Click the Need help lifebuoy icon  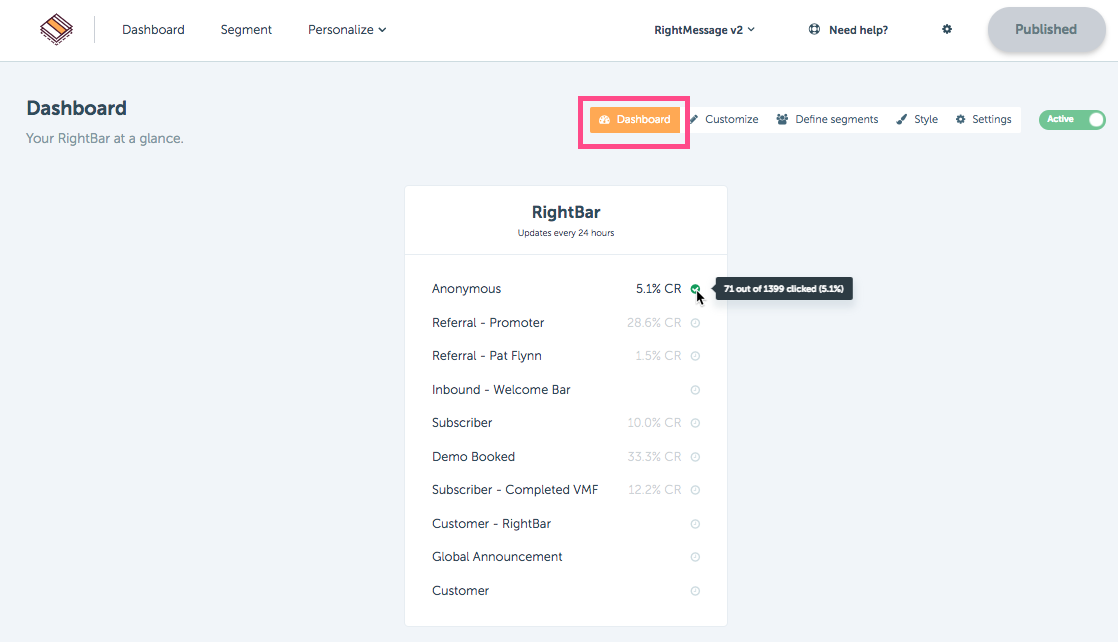pos(814,29)
